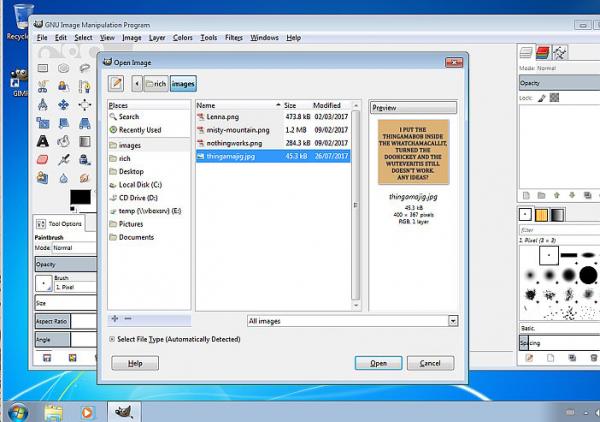600x422 pixels.
Task: Click GIMP icon in Windows taskbar
Action: tap(124, 412)
